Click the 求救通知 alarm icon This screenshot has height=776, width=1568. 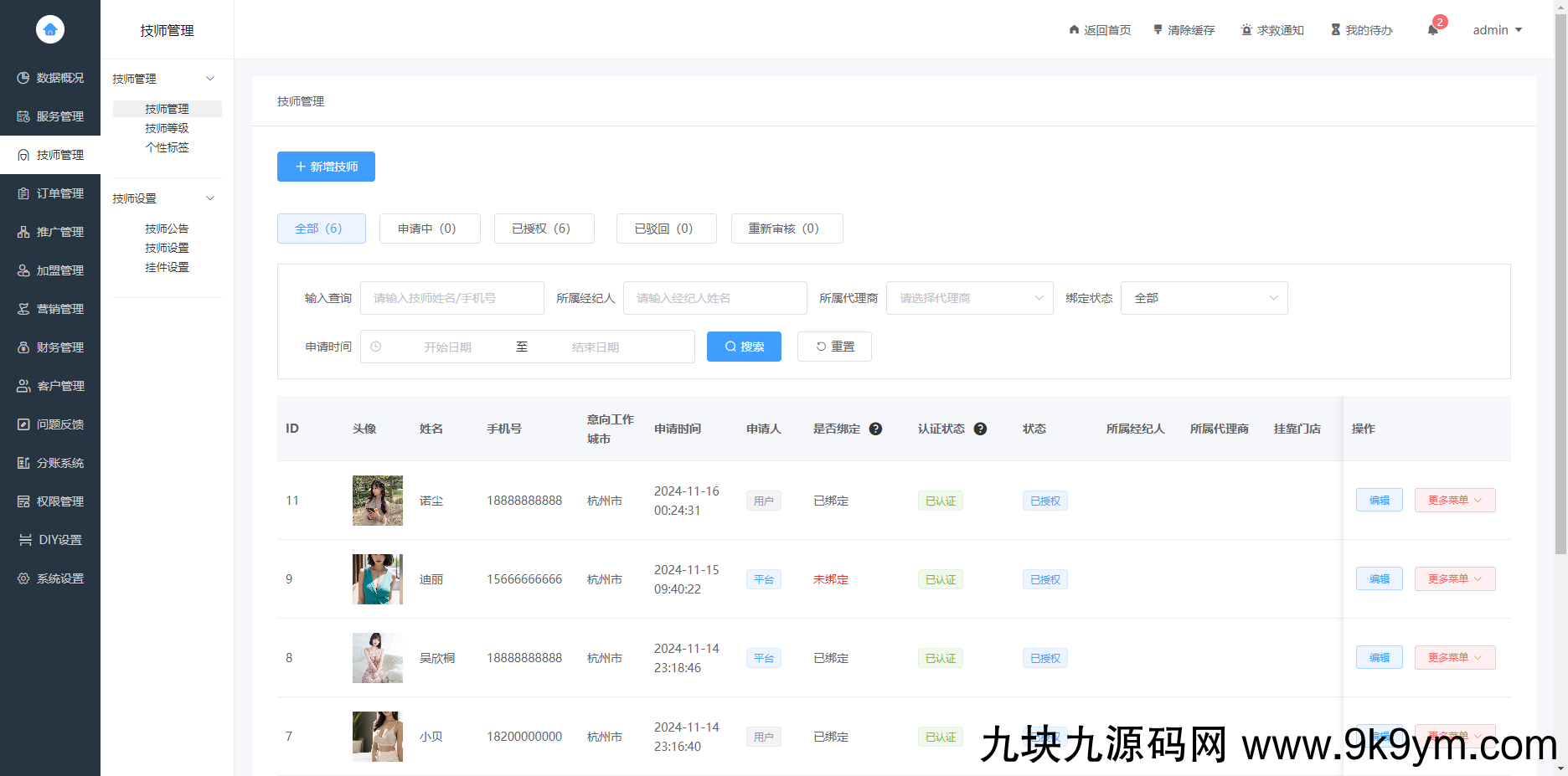1271,29
